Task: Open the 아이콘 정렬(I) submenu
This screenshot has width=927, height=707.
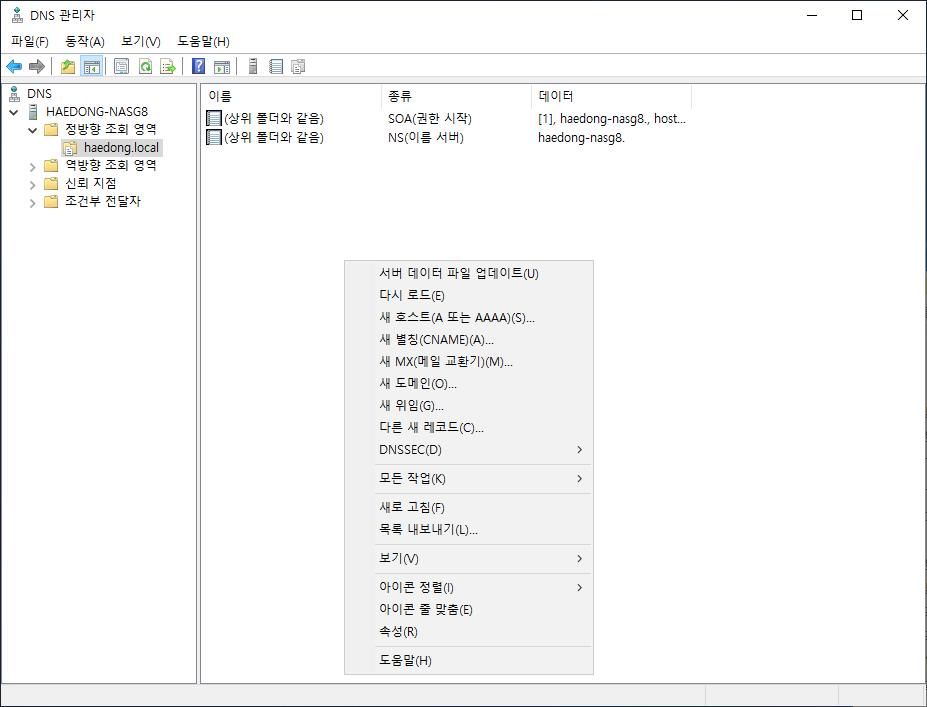Action: pos(469,588)
